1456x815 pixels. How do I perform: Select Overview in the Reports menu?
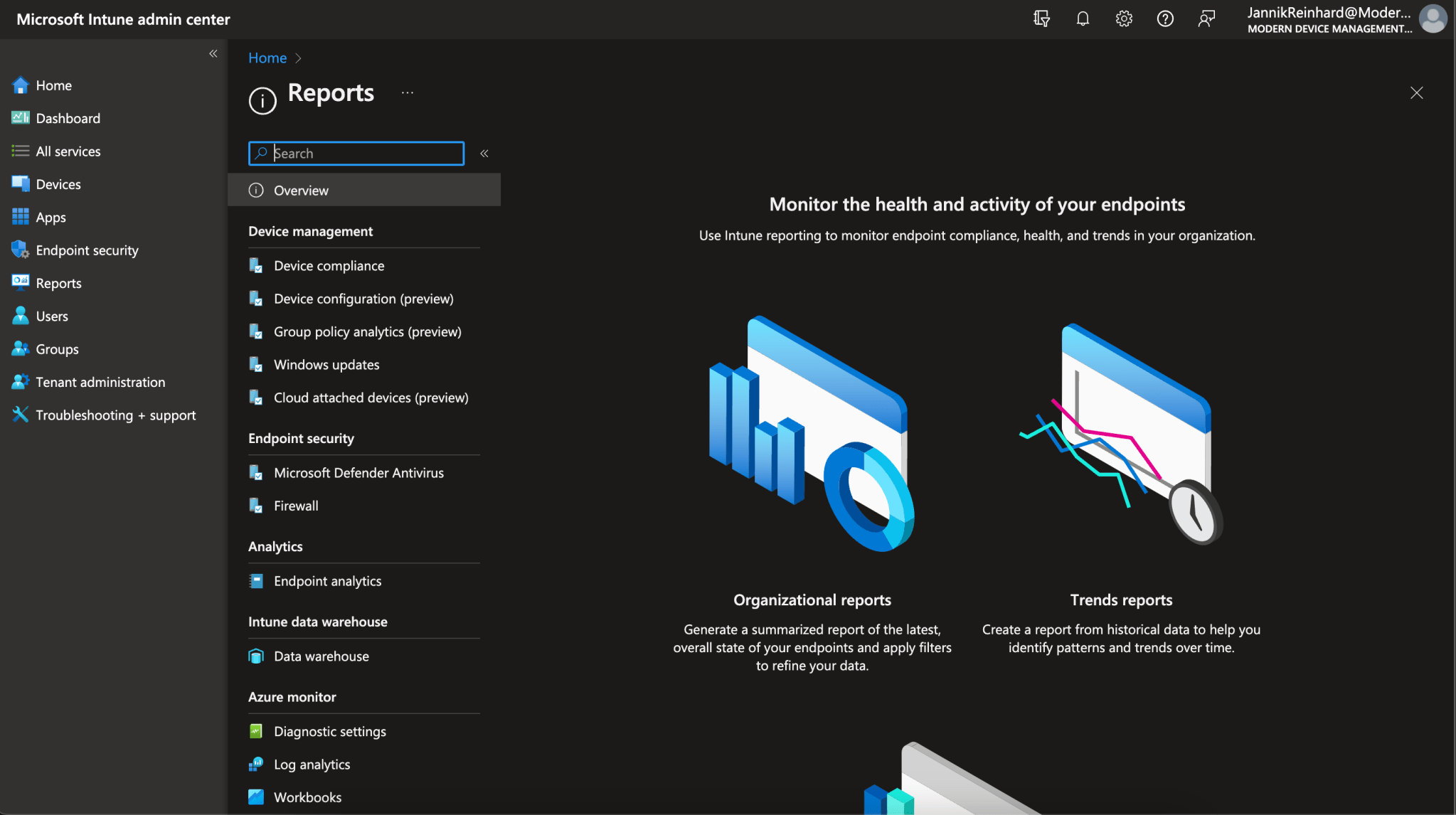(x=302, y=191)
